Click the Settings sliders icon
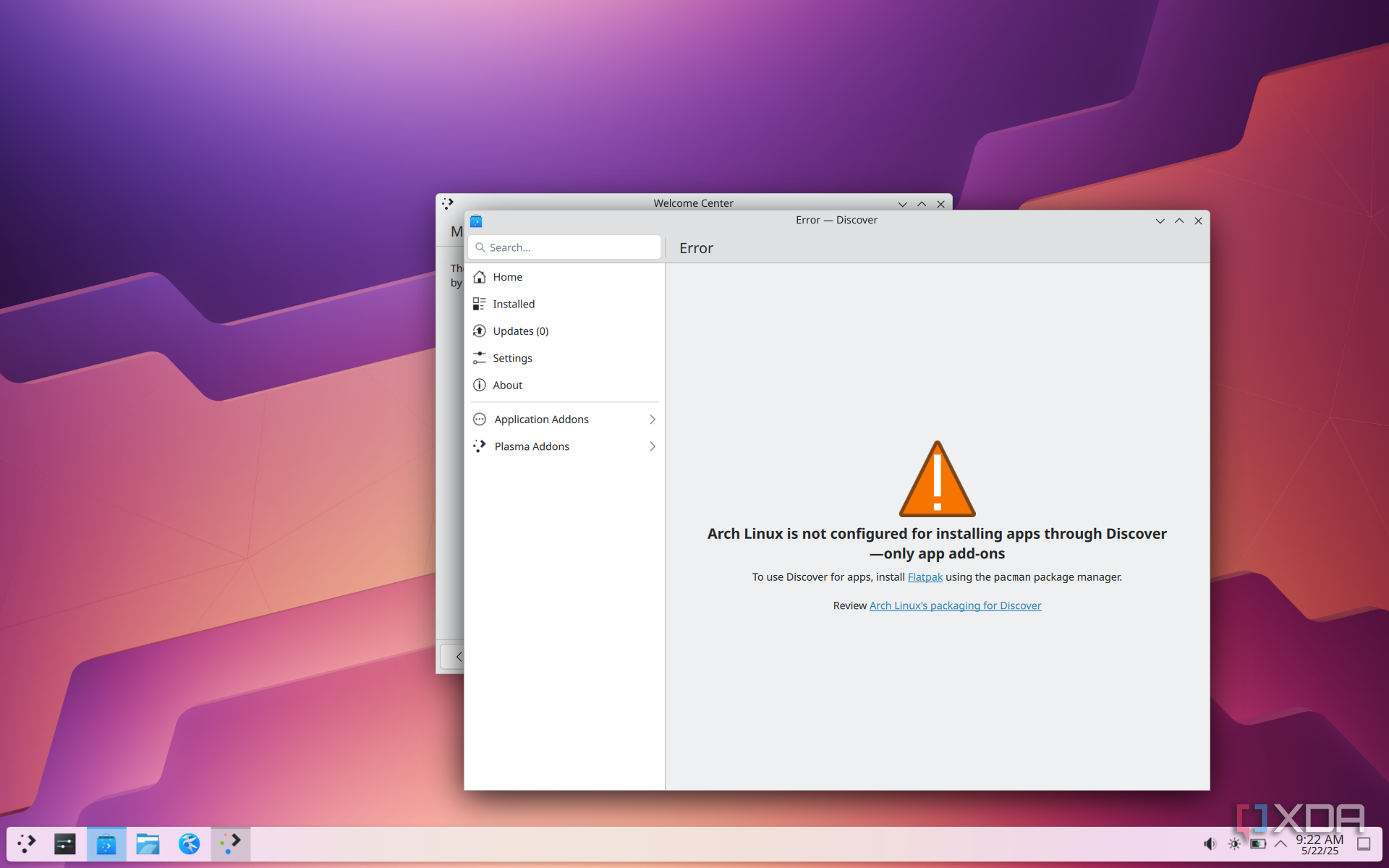 (479, 358)
